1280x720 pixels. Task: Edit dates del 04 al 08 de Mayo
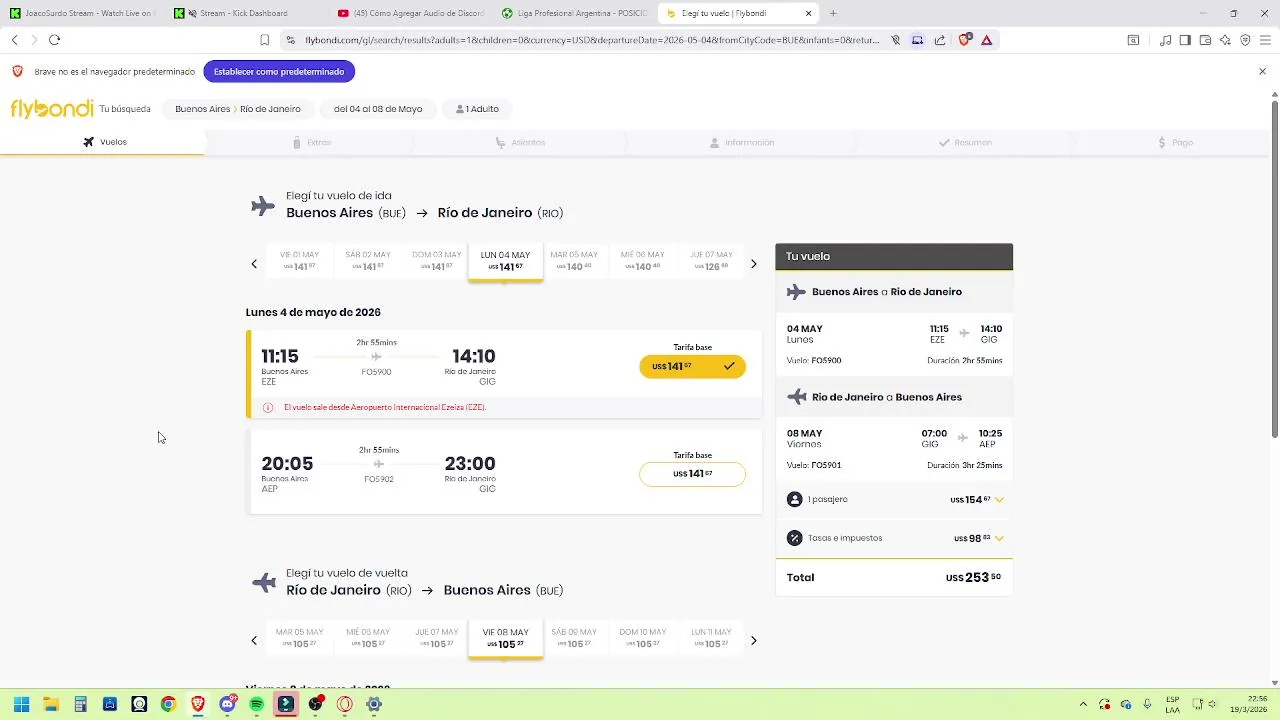[378, 109]
